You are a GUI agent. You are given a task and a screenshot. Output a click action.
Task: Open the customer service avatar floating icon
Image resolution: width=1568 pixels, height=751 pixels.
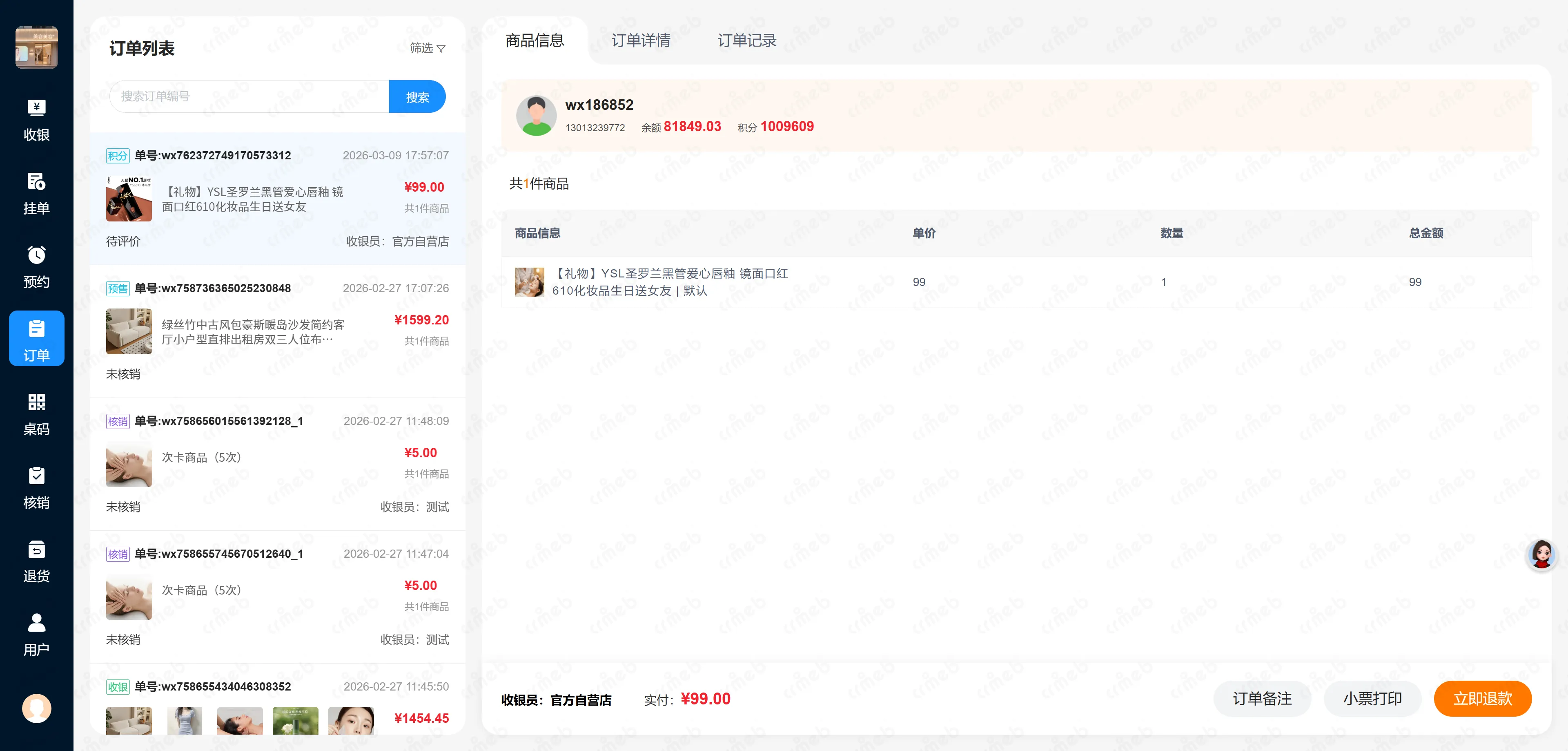pos(1541,554)
